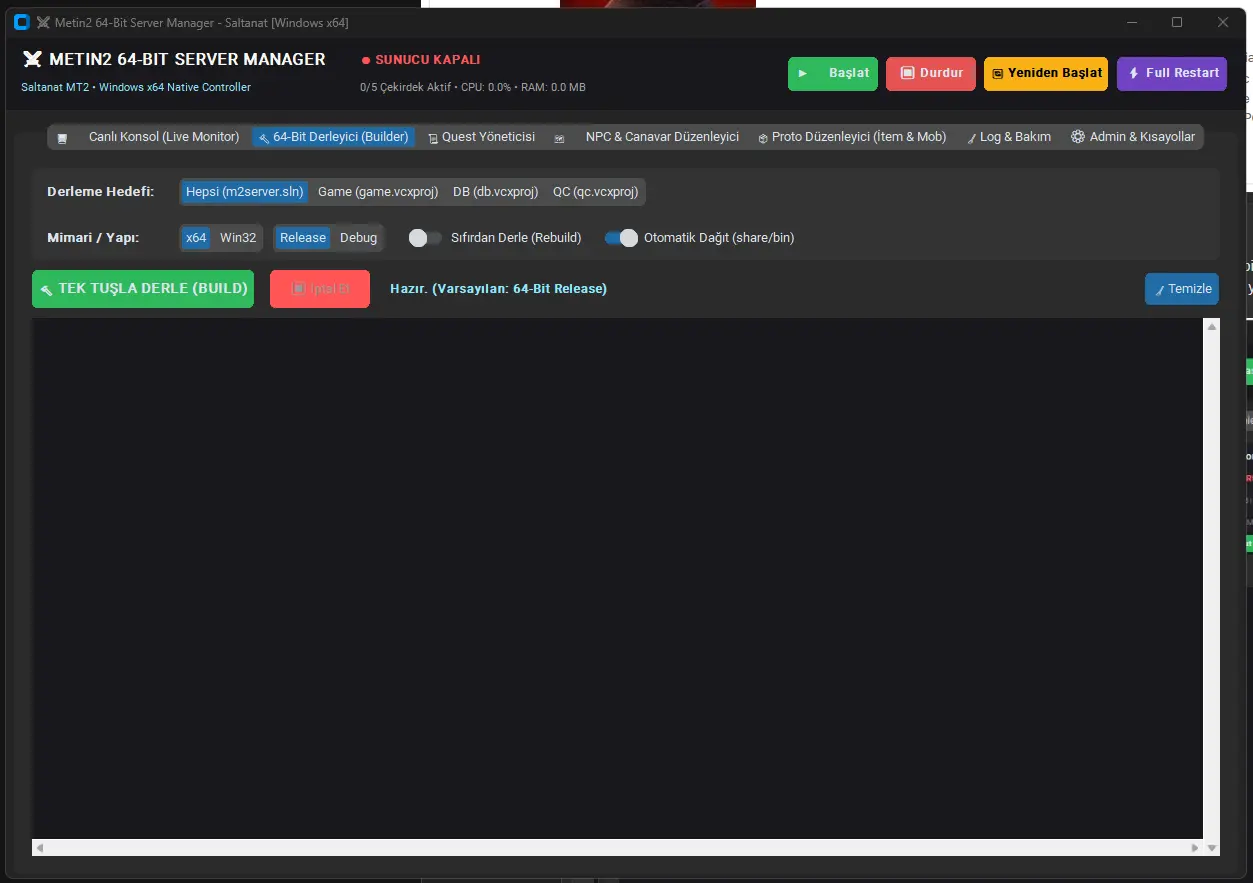This screenshot has width=1253, height=883.
Task: Open the Admin & Kısayollar tab
Action: [x=1133, y=137]
